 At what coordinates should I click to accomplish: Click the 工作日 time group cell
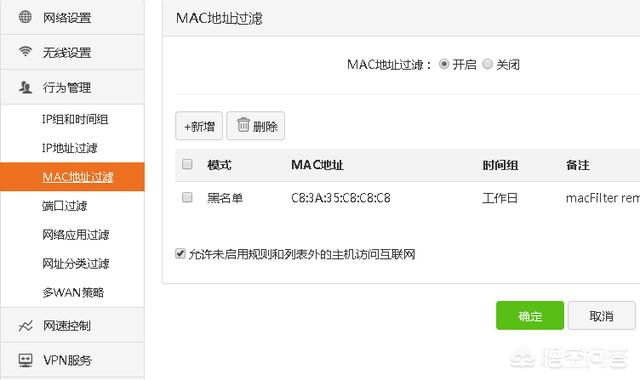(500, 198)
